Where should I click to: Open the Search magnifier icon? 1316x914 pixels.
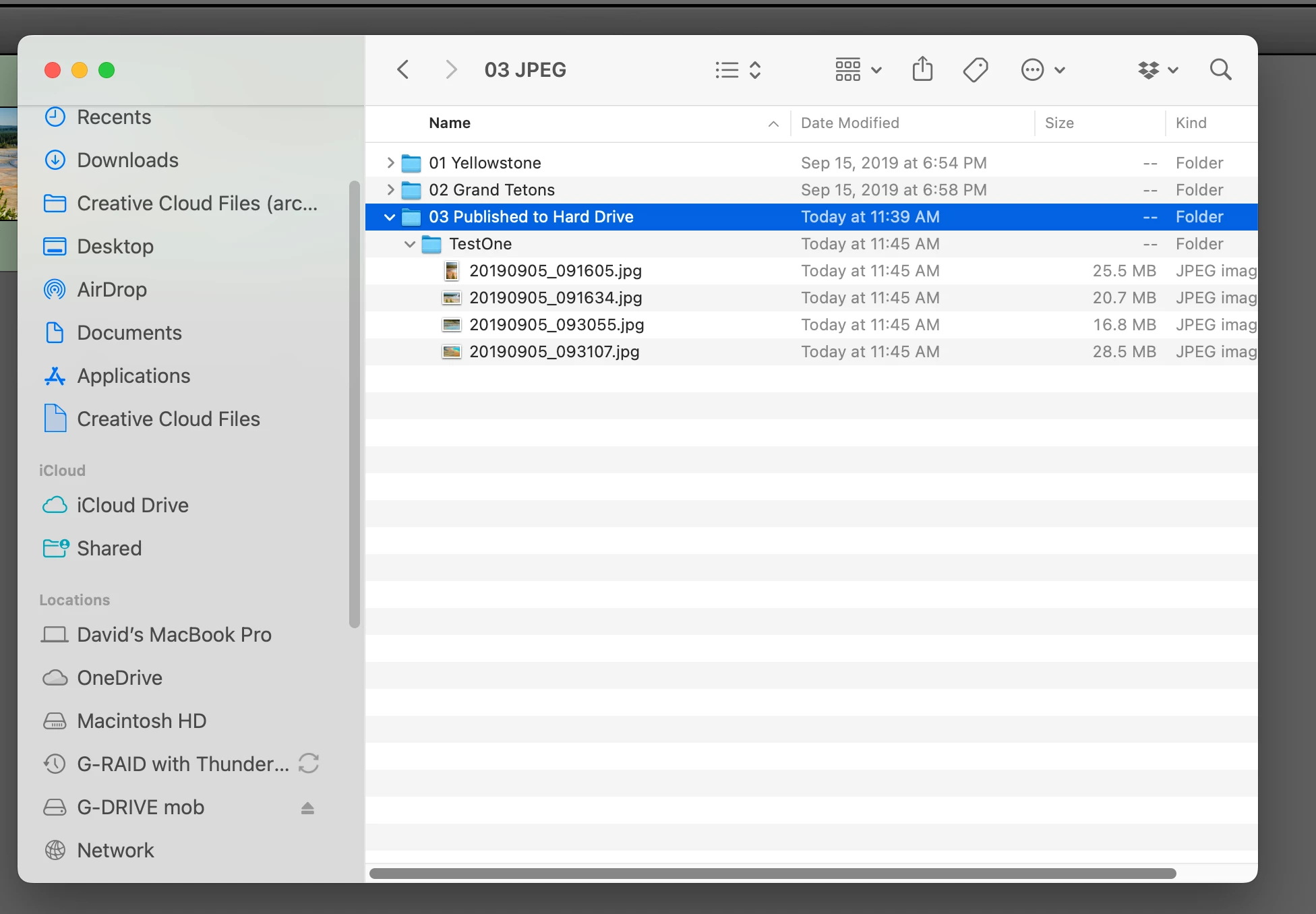[1220, 69]
